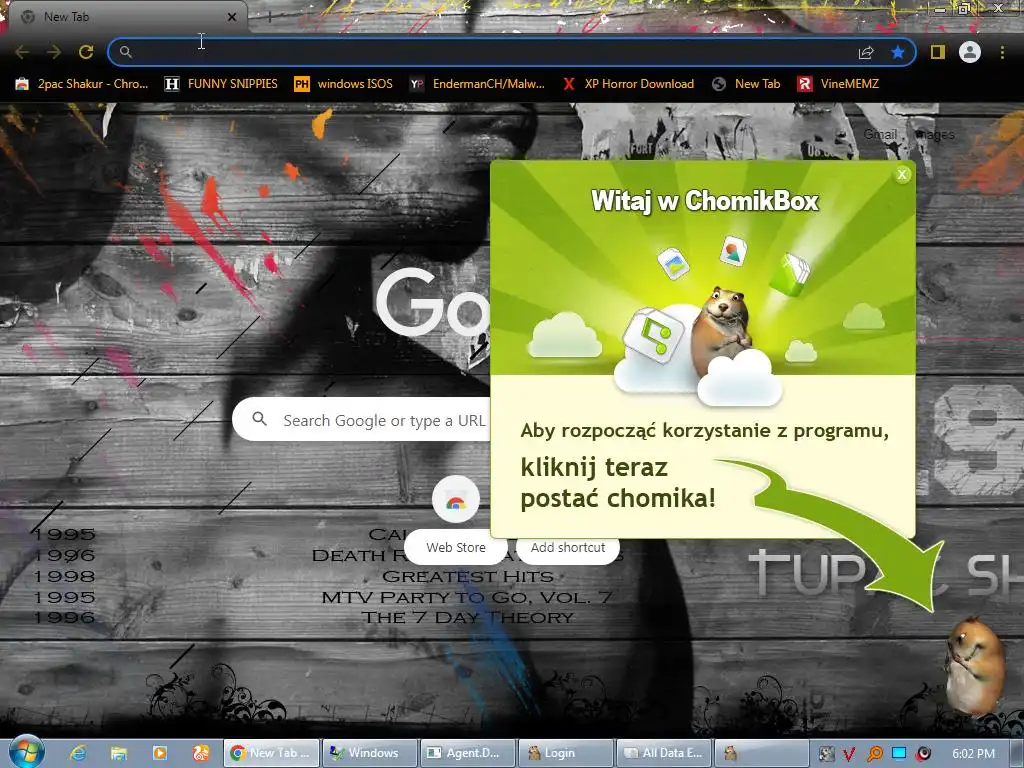Switch to All Data E... taskbar window
1024x768 pixels.
[664, 753]
